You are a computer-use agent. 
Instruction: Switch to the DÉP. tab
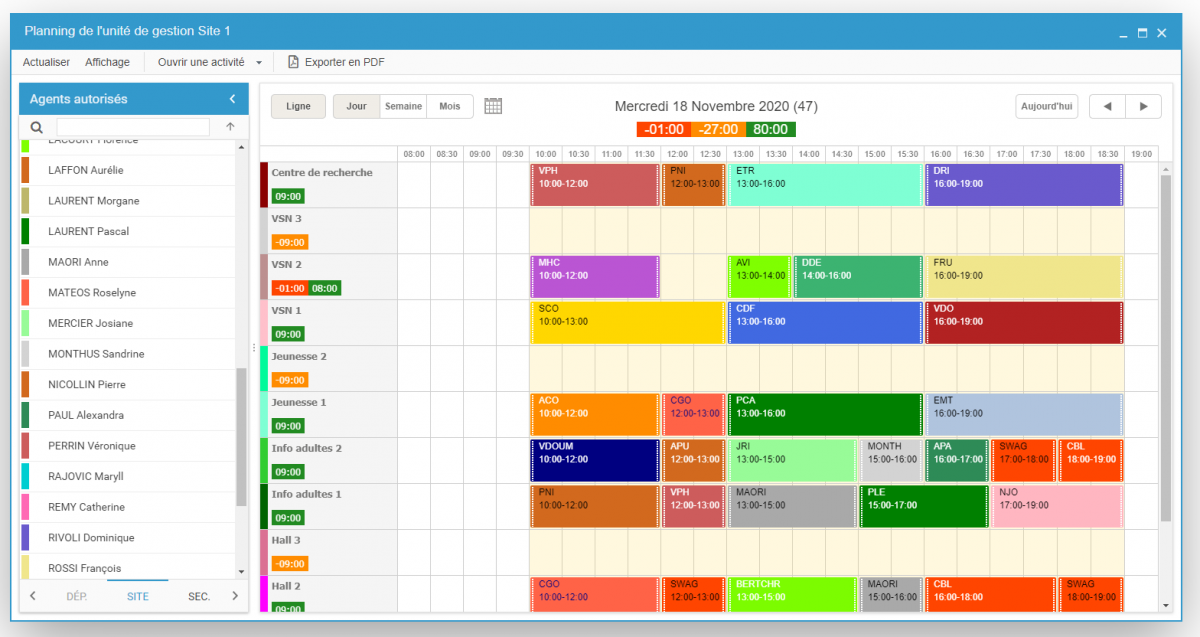[76, 596]
